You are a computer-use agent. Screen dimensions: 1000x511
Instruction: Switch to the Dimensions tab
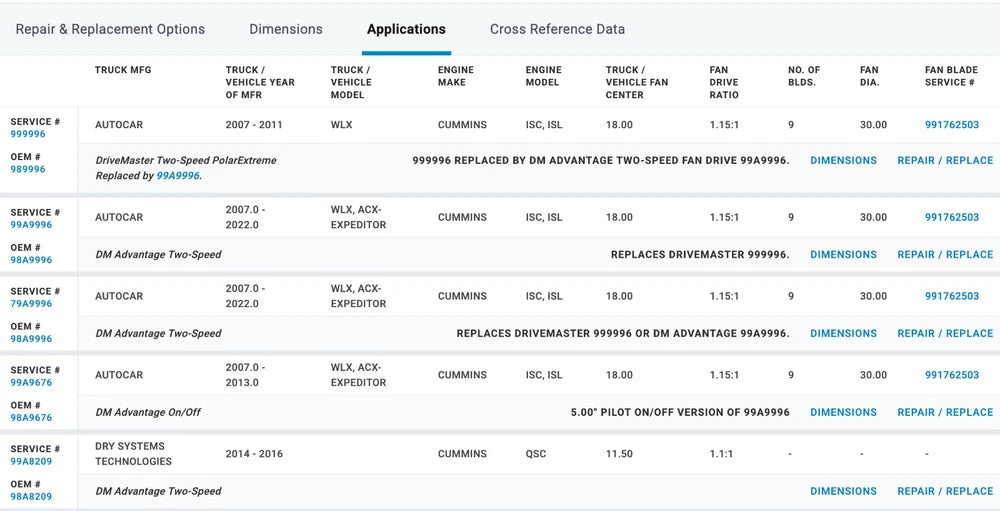(286, 29)
